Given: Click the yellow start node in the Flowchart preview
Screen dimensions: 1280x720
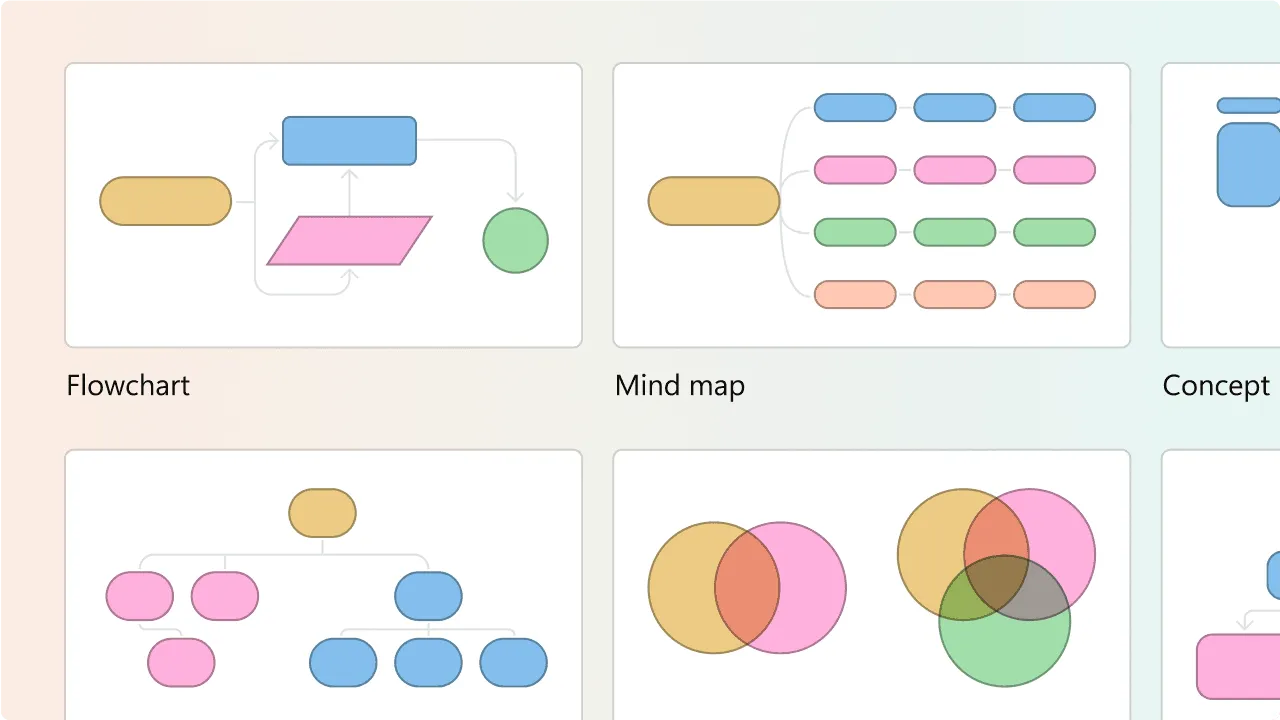Looking at the screenshot, I should (165, 201).
